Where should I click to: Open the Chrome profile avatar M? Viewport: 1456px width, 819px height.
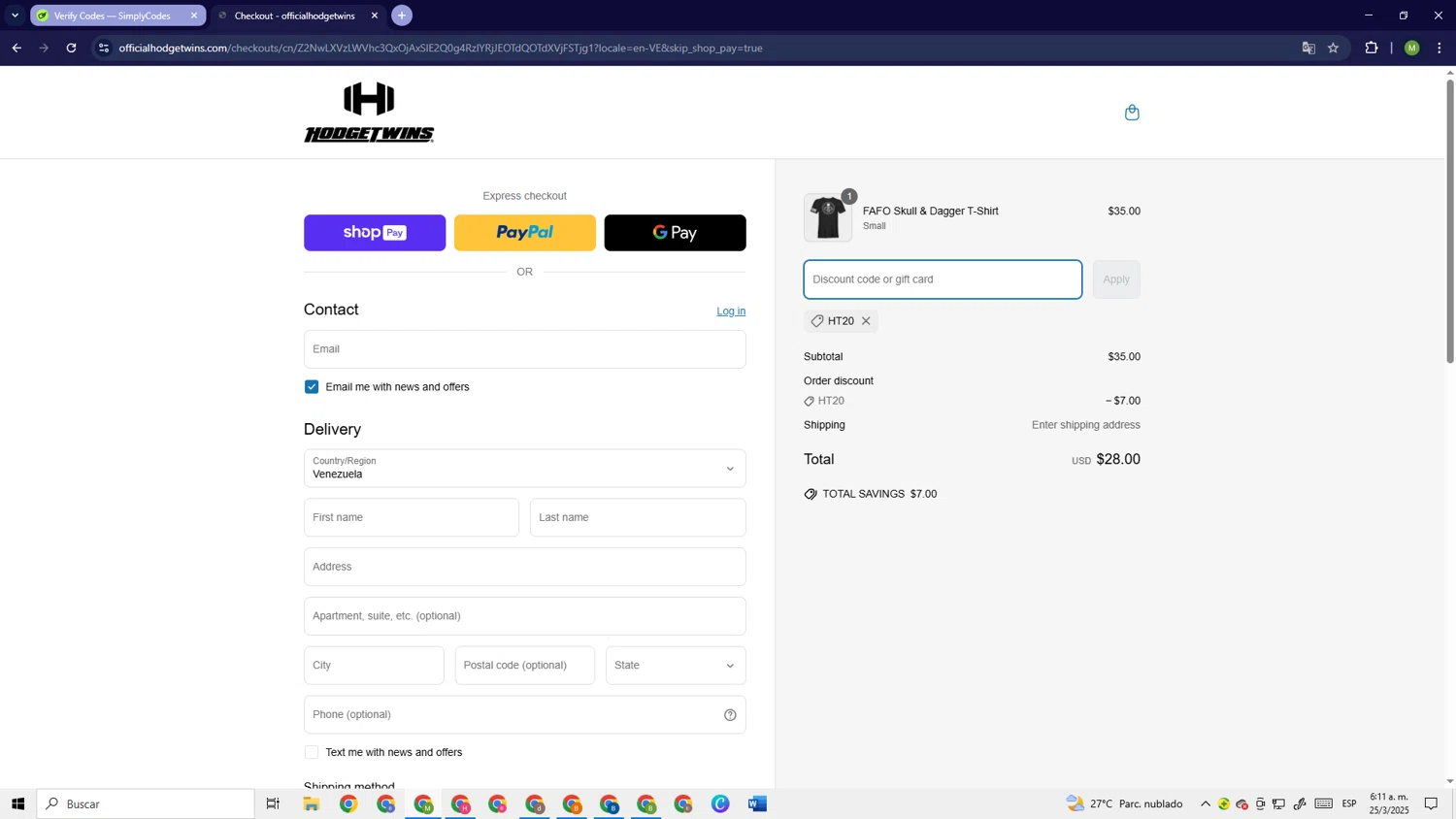pos(1412,48)
